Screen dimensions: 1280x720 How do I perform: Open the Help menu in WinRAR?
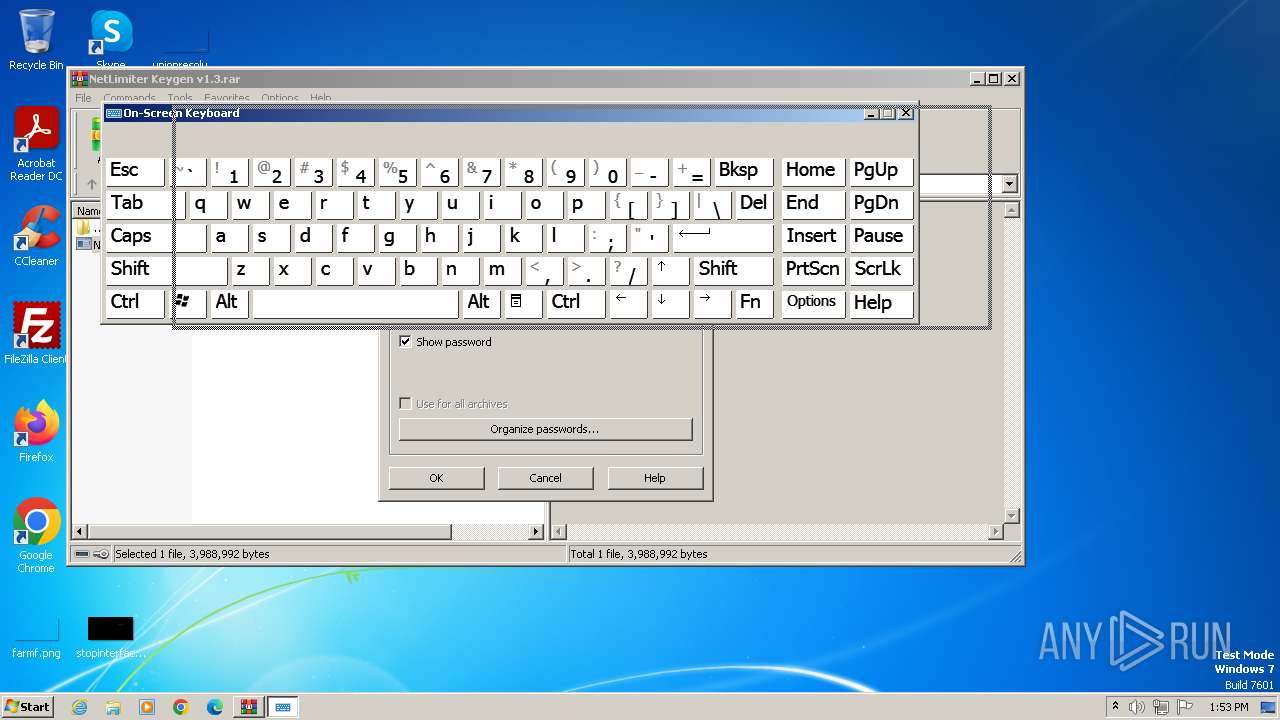click(x=320, y=98)
